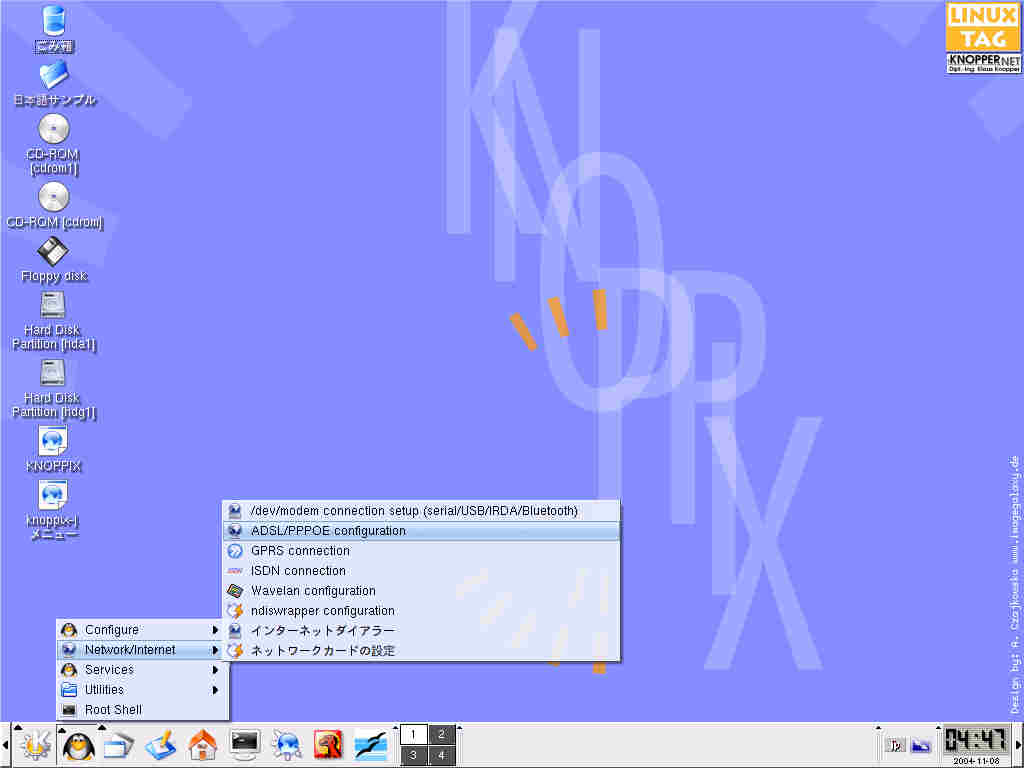Click the 04:47 digital clock
Screen dimensions: 1024x768
976,742
